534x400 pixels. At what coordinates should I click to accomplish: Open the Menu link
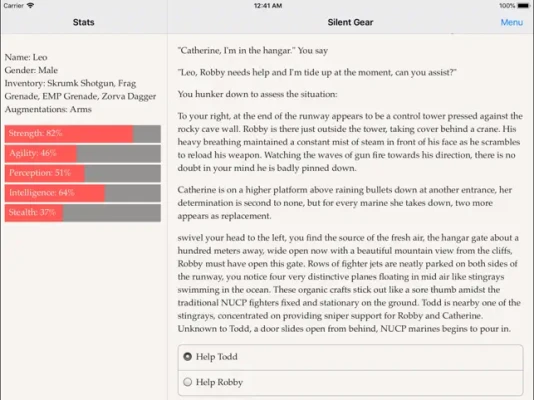click(x=512, y=22)
